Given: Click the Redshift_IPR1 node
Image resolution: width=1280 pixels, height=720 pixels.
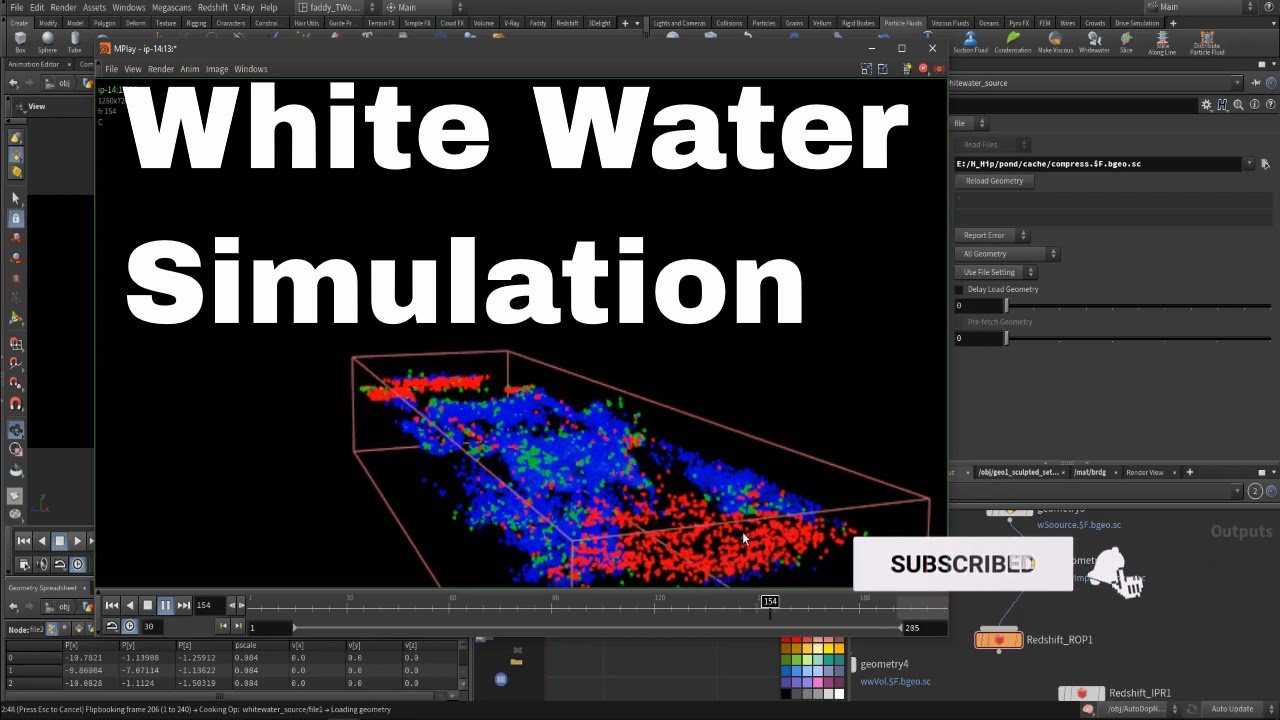Looking at the screenshot, I should click(1082, 693).
